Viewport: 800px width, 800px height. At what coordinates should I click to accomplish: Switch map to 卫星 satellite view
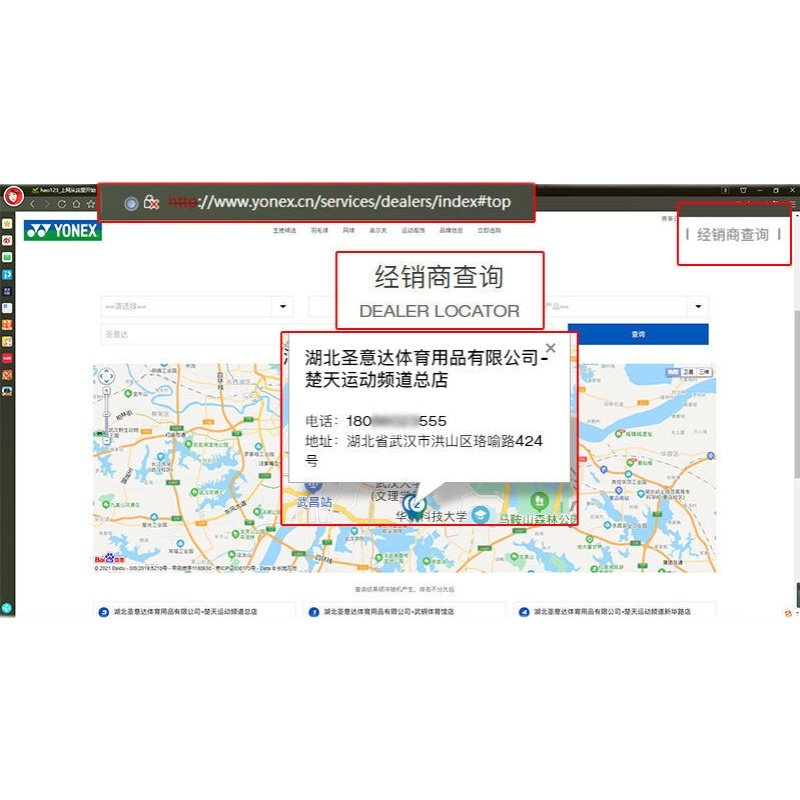point(688,372)
